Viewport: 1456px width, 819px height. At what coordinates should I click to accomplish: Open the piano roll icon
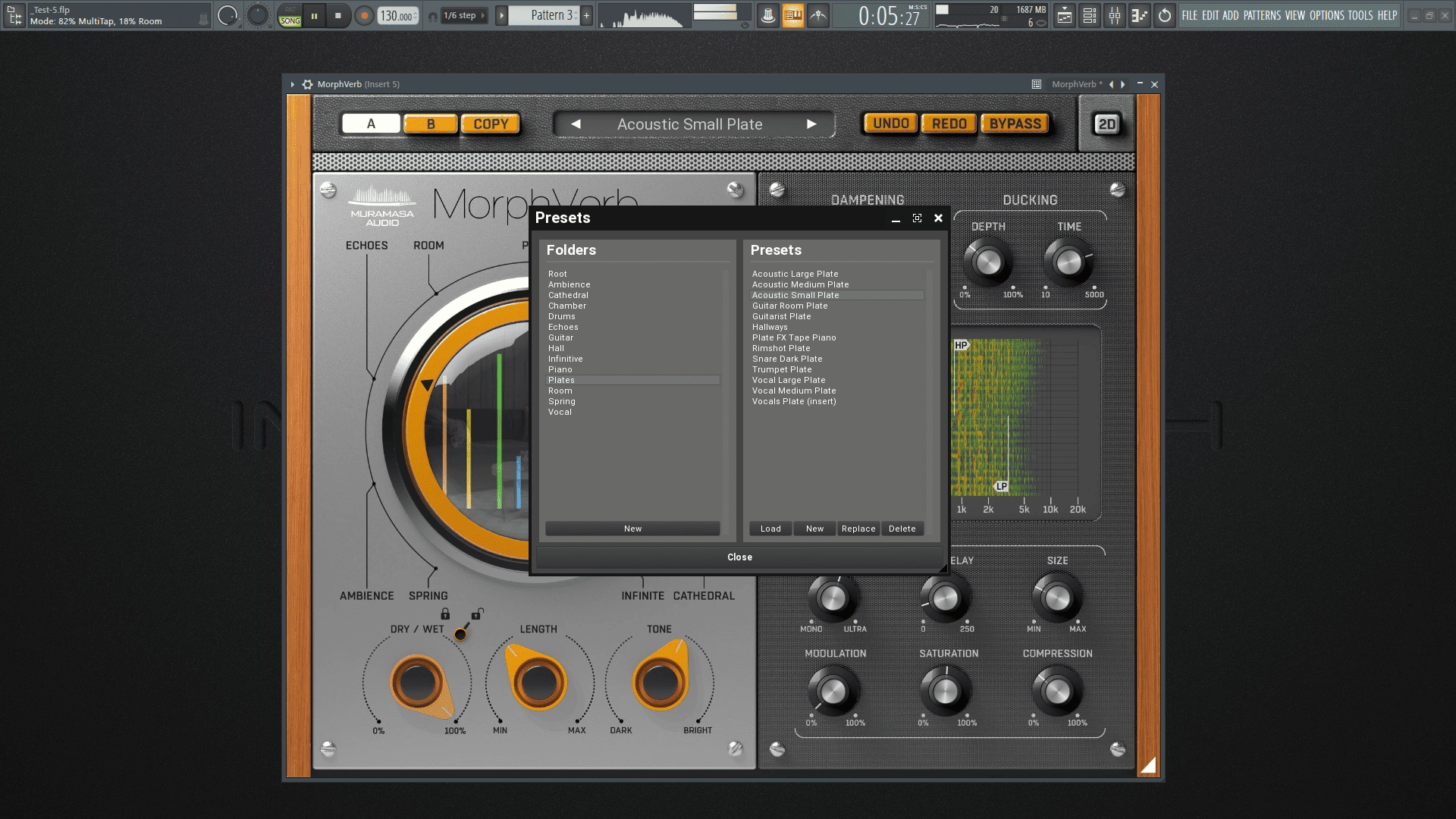[x=1140, y=15]
